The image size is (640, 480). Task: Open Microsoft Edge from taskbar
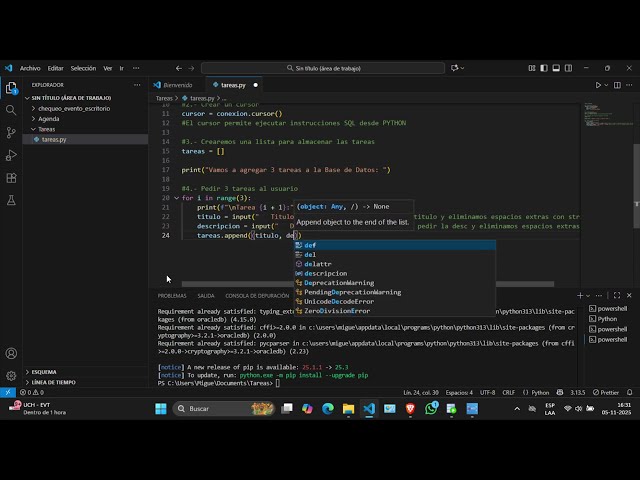pyautogui.click(x=328, y=409)
